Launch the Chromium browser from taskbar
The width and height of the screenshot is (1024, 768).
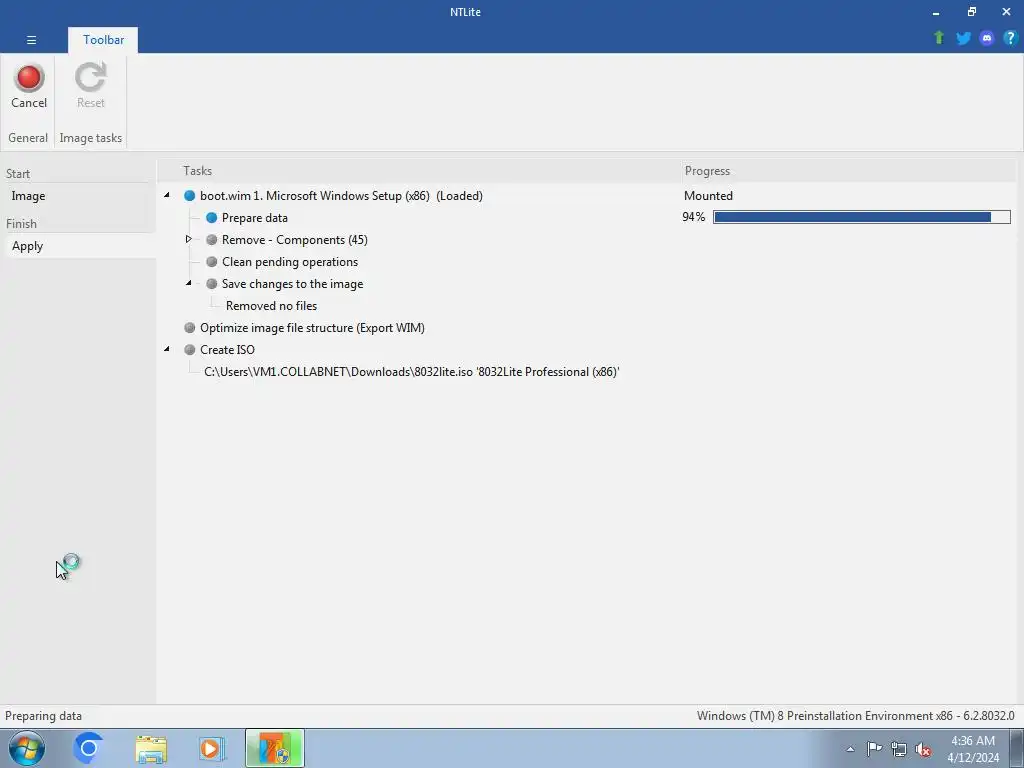[x=88, y=748]
